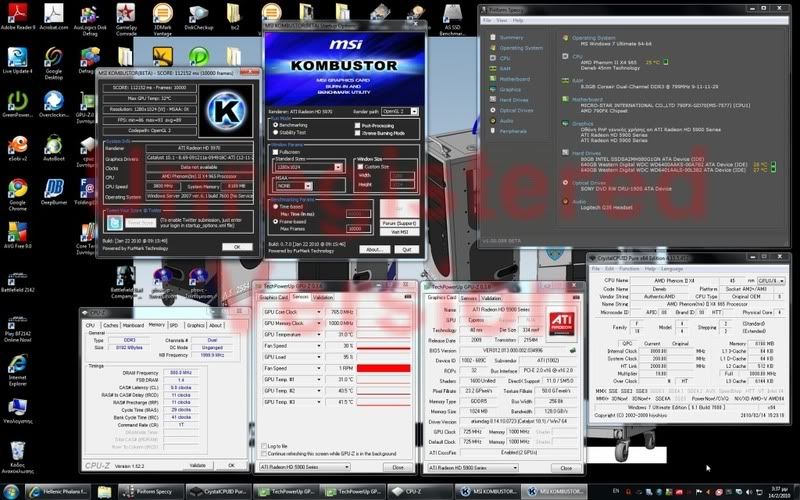Open Render path OpenGL dropdown
800x500 pixels.
pyautogui.click(x=399, y=111)
